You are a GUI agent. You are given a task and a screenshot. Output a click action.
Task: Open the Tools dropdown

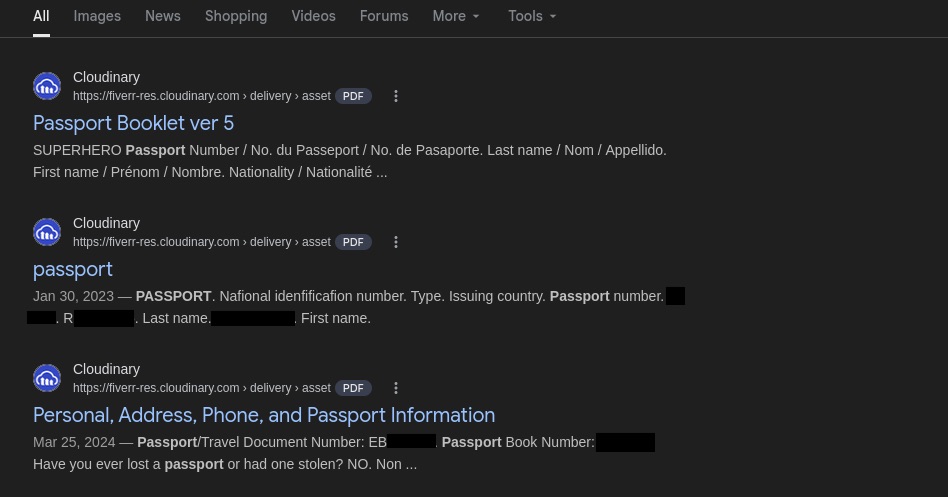point(532,16)
